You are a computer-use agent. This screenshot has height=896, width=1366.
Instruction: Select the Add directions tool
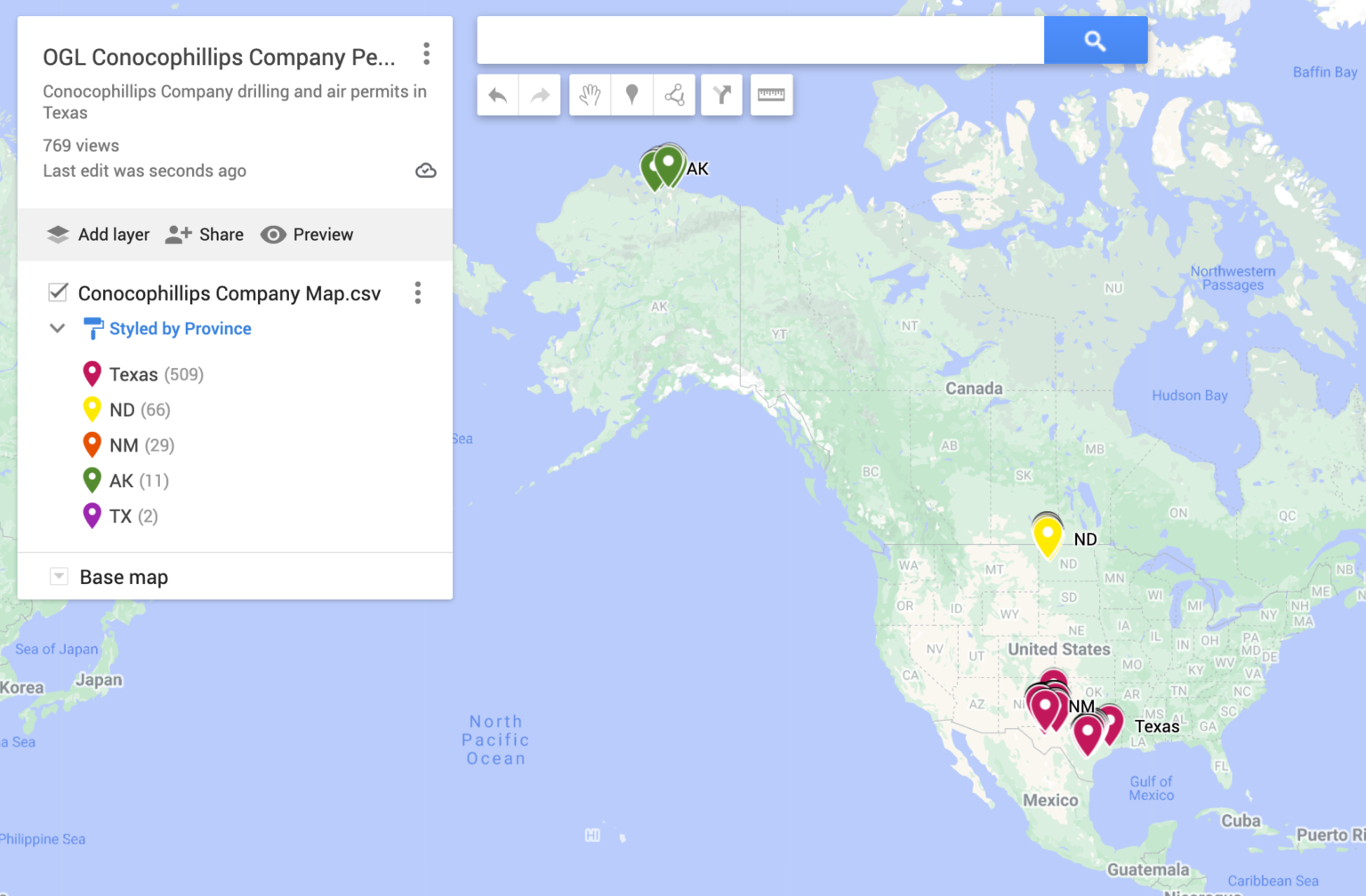click(721, 95)
